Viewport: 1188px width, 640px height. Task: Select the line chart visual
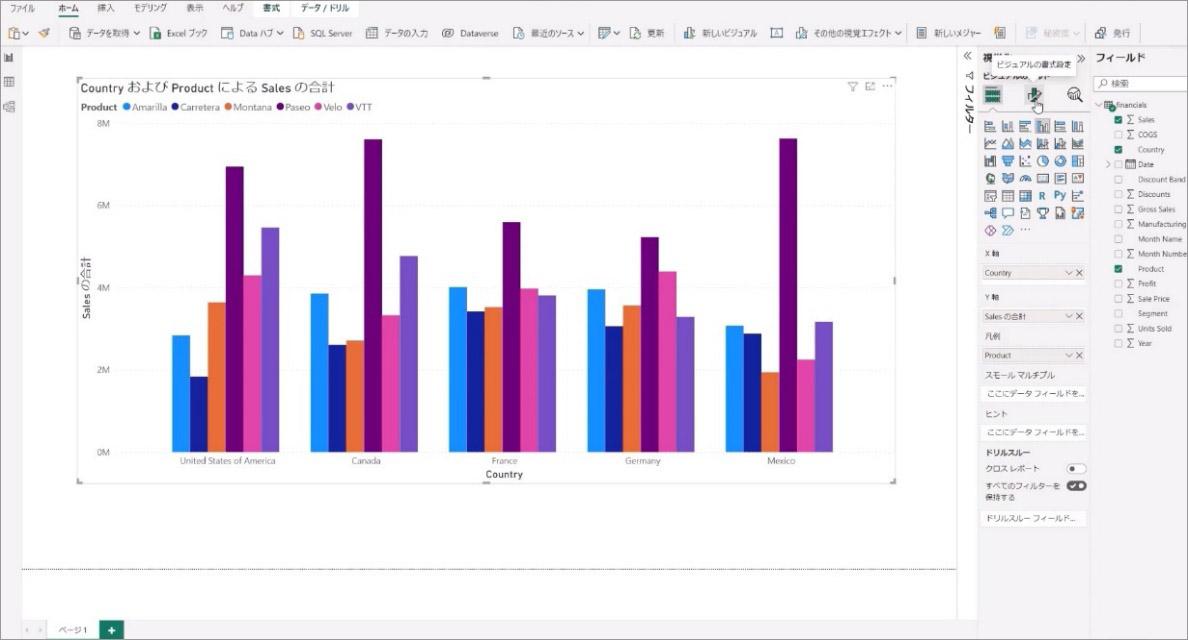992,143
